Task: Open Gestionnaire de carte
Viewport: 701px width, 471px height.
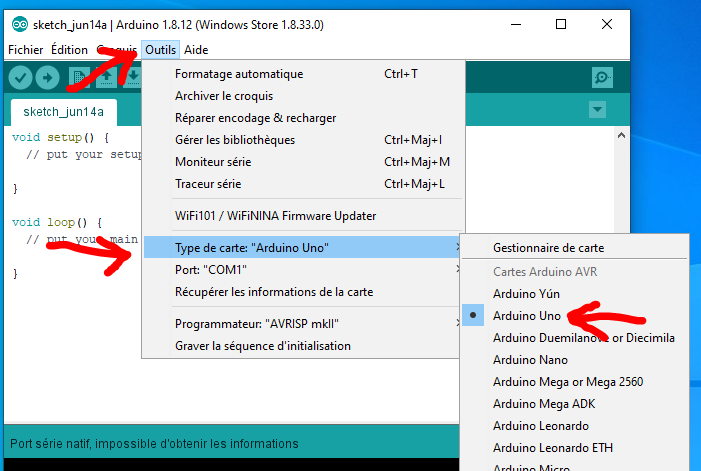Action: 548,248
